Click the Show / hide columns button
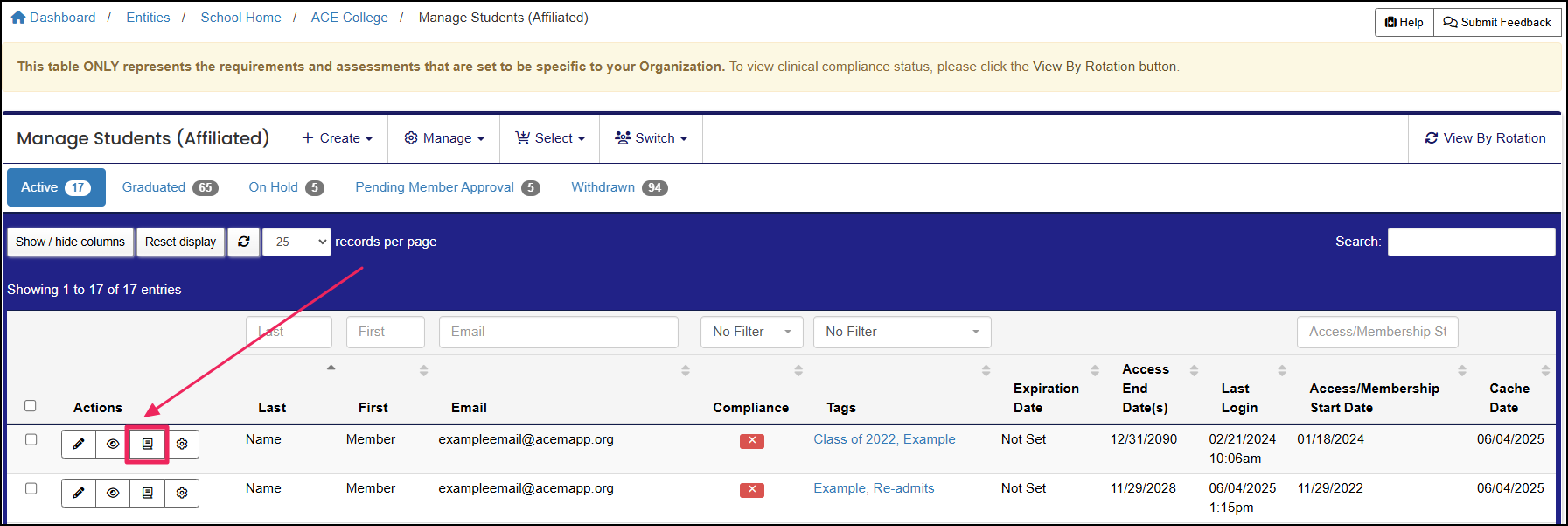Image resolution: width=1568 pixels, height=526 pixels. (70, 242)
